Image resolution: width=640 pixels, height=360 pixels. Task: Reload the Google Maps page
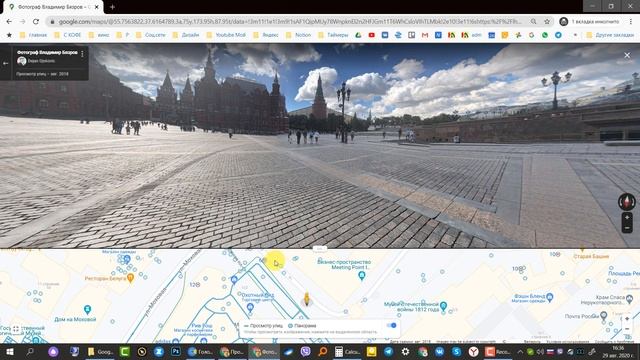(36, 22)
